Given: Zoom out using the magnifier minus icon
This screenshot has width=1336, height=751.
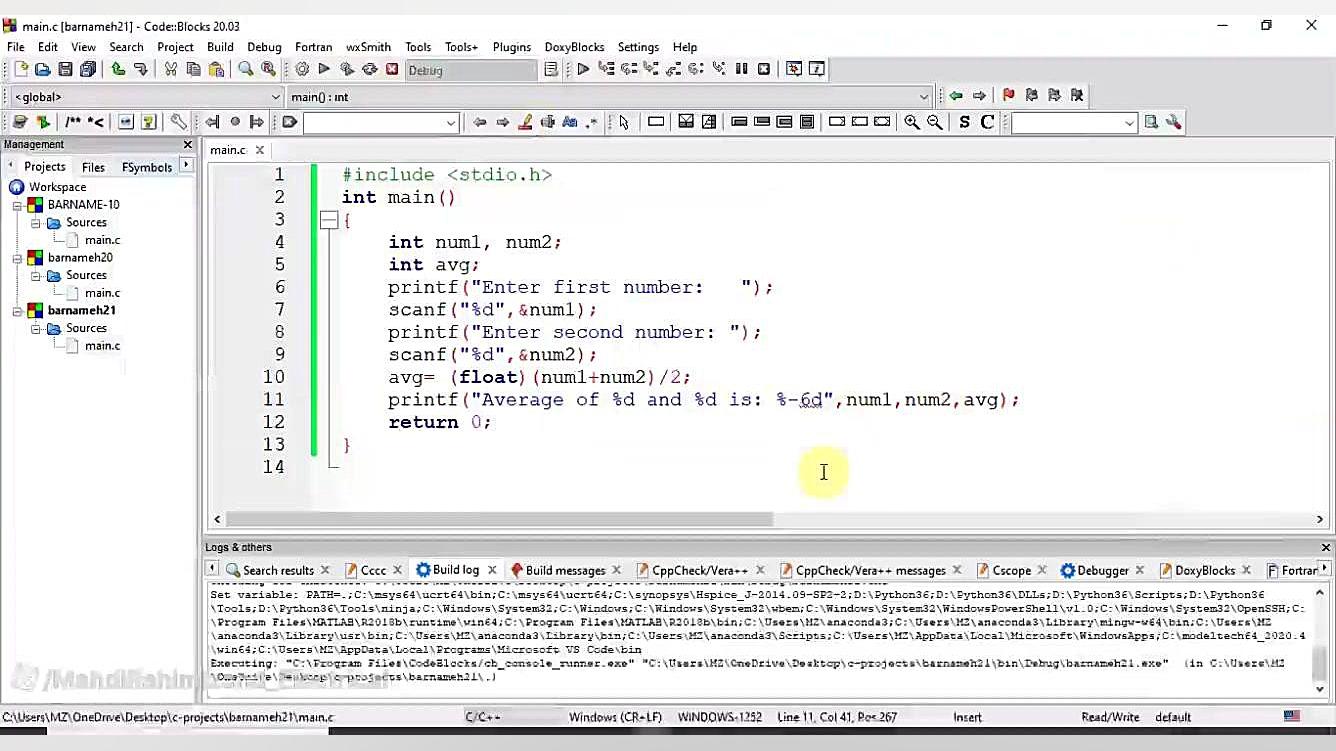Looking at the screenshot, I should [x=935, y=122].
